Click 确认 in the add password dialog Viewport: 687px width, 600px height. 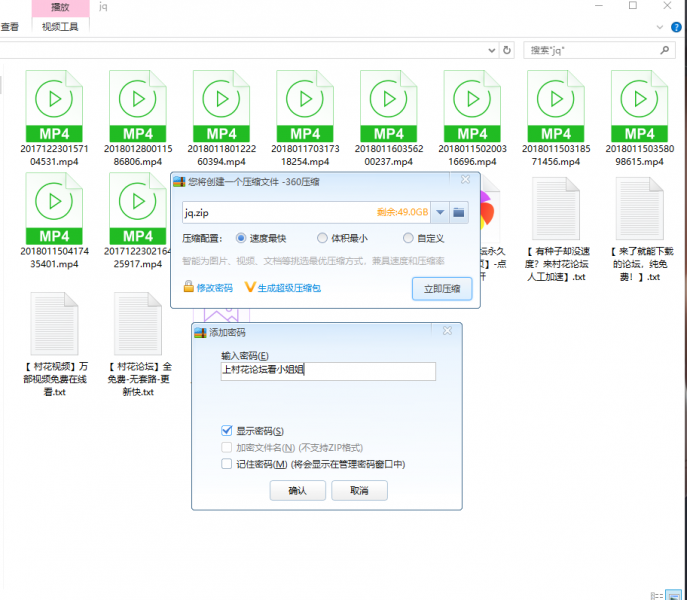click(x=298, y=491)
